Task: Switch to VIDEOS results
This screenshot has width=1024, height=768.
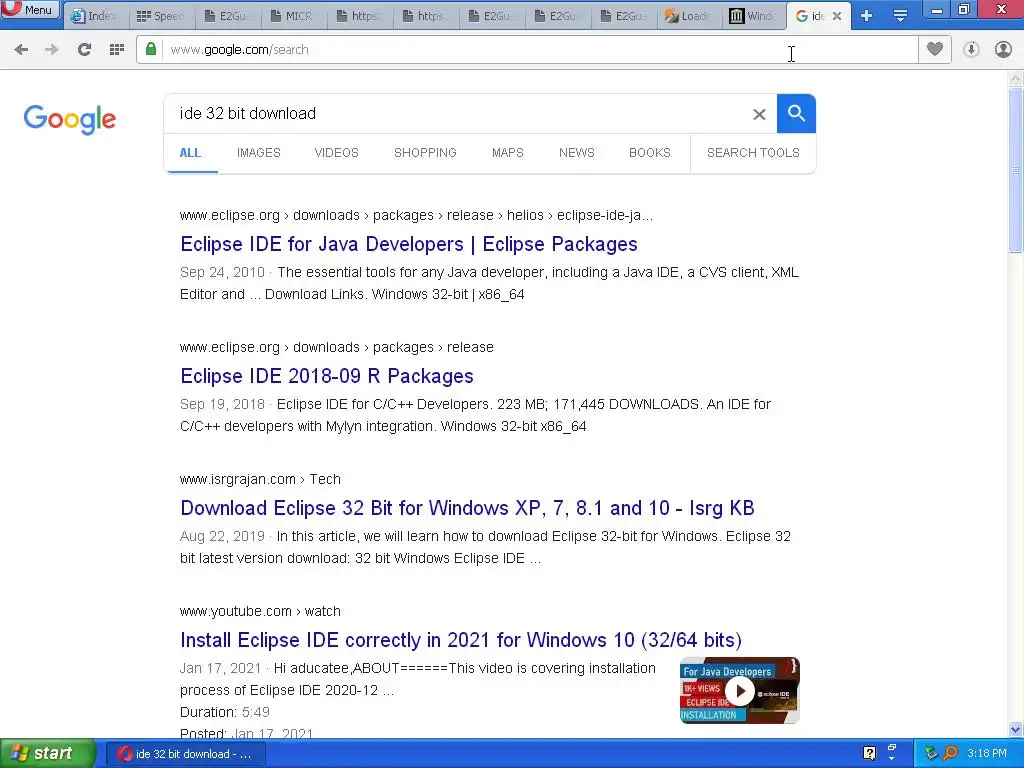Action: [336, 153]
